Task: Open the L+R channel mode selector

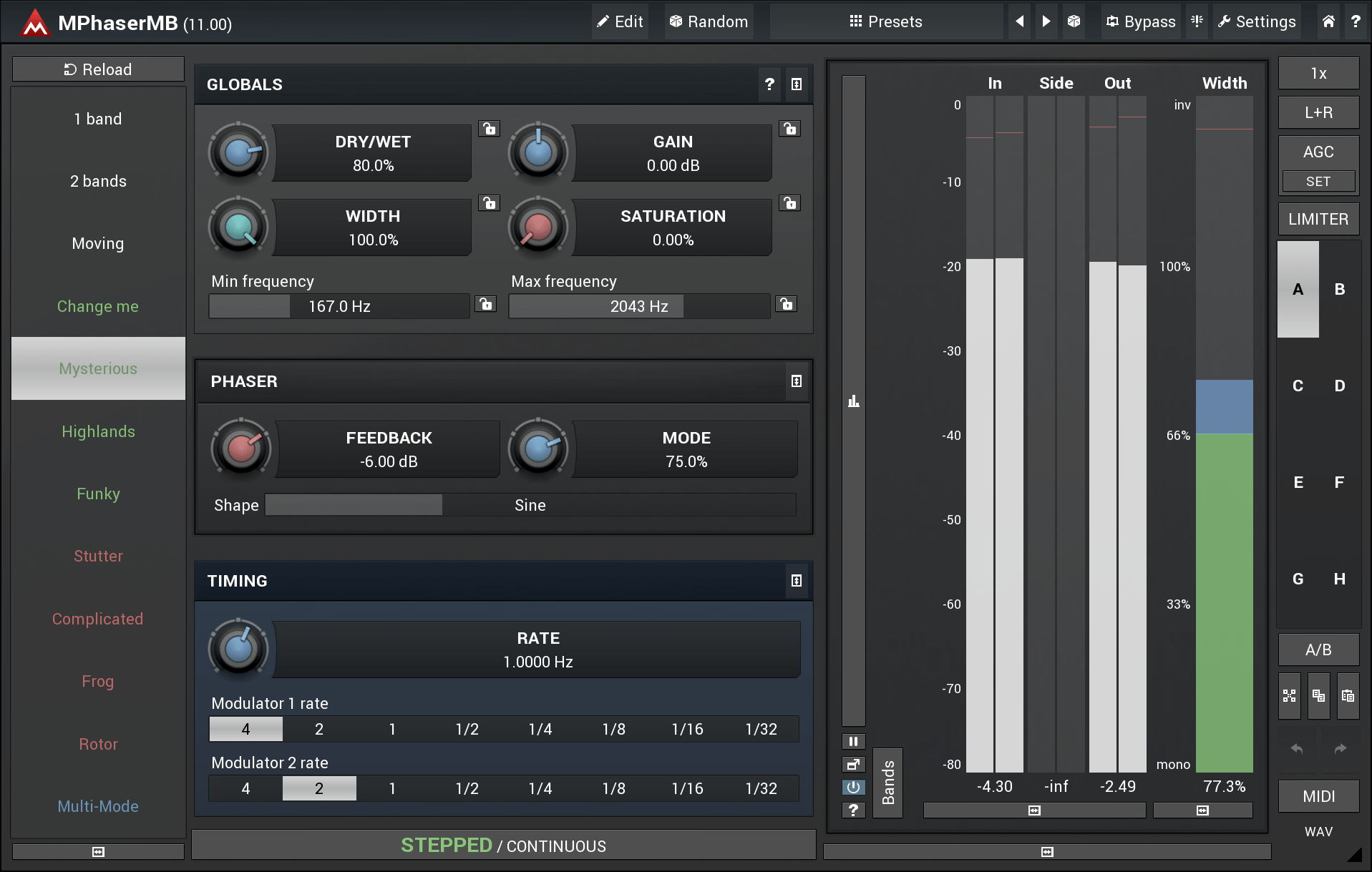Action: [x=1318, y=112]
